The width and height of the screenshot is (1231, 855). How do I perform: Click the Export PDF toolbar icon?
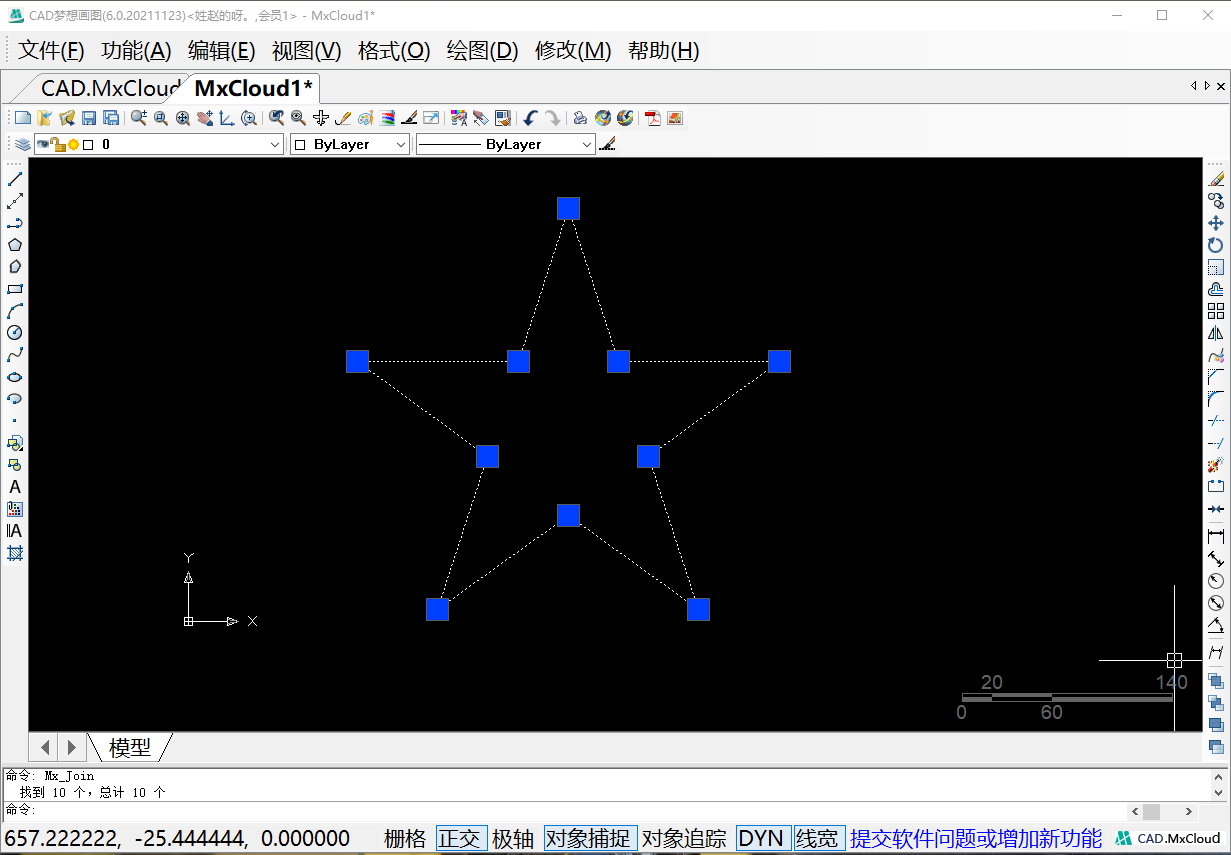pyautogui.click(x=653, y=118)
